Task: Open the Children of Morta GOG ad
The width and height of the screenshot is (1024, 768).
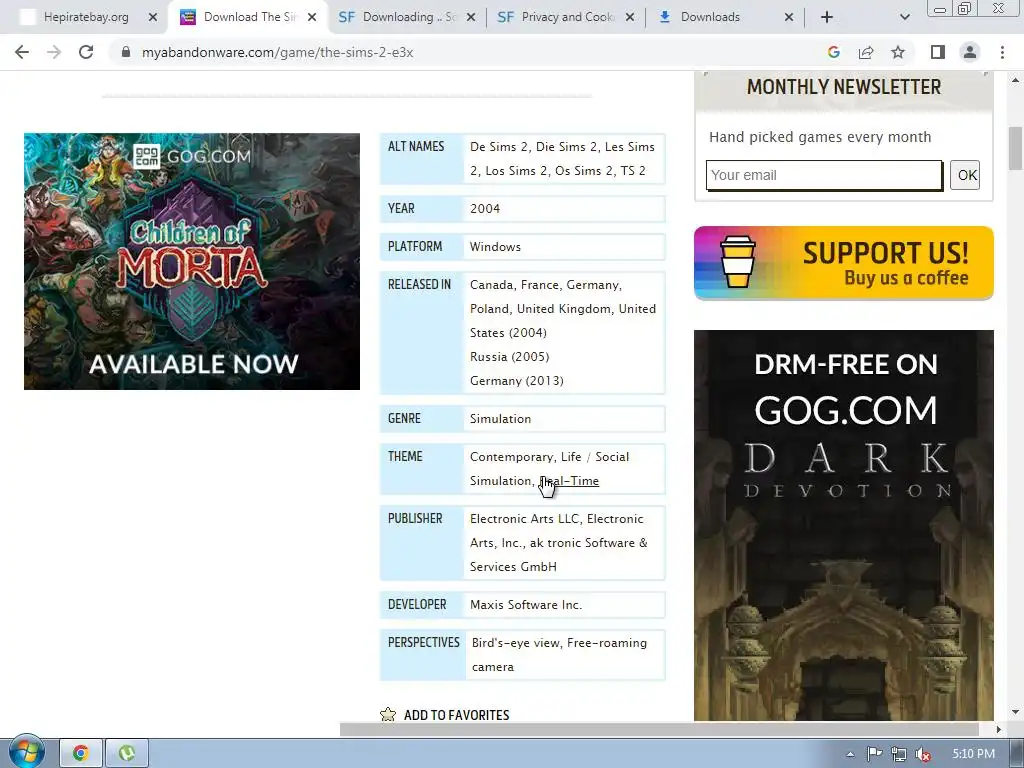Action: tap(192, 261)
